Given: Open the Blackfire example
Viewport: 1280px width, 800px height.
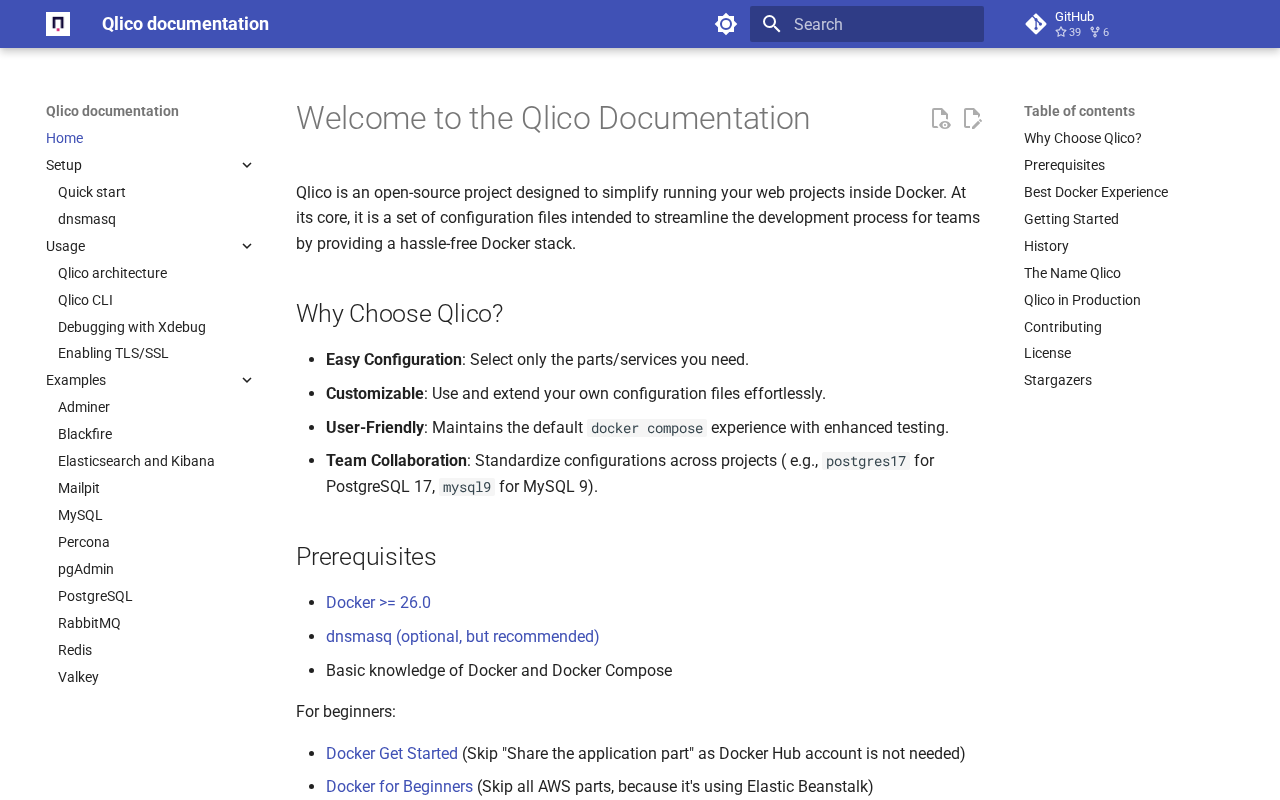Looking at the screenshot, I should [85, 434].
